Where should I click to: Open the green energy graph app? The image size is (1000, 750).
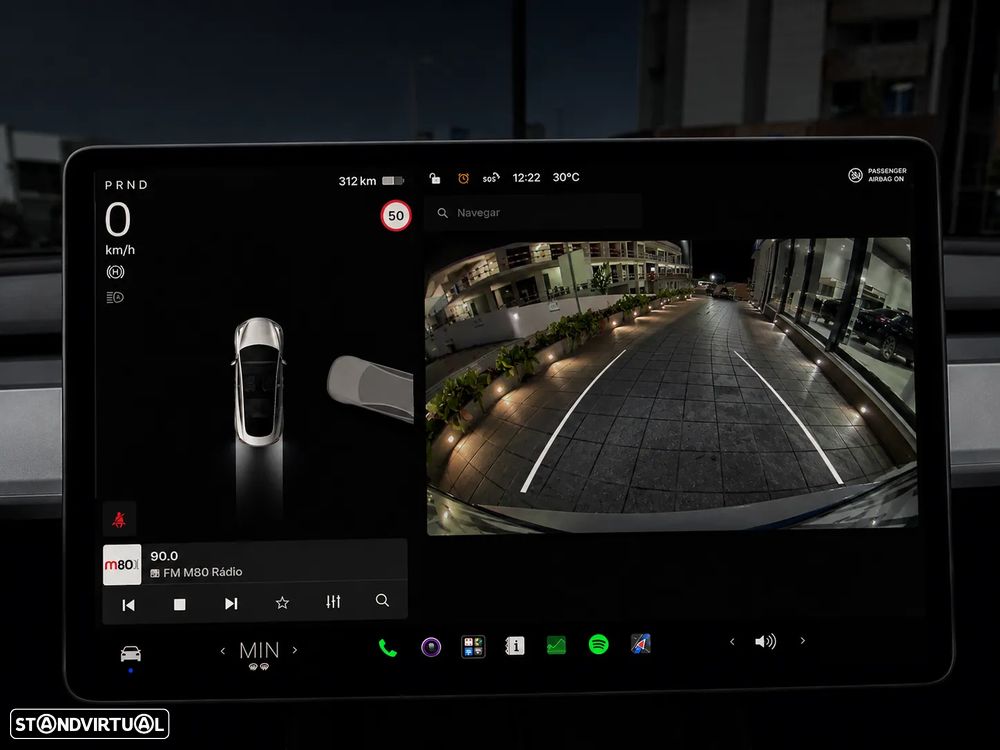[x=556, y=645]
